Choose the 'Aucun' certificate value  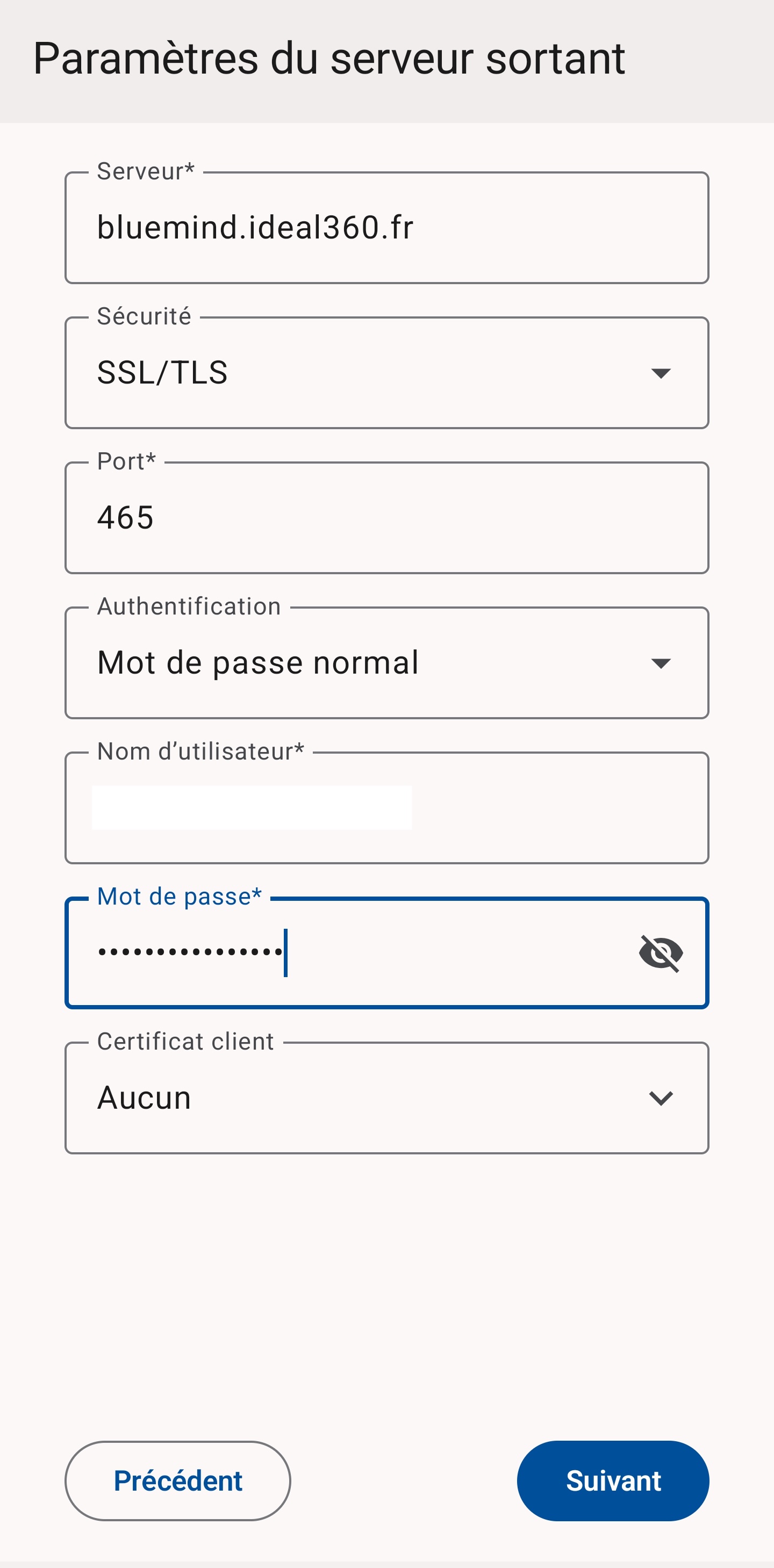click(x=145, y=1098)
